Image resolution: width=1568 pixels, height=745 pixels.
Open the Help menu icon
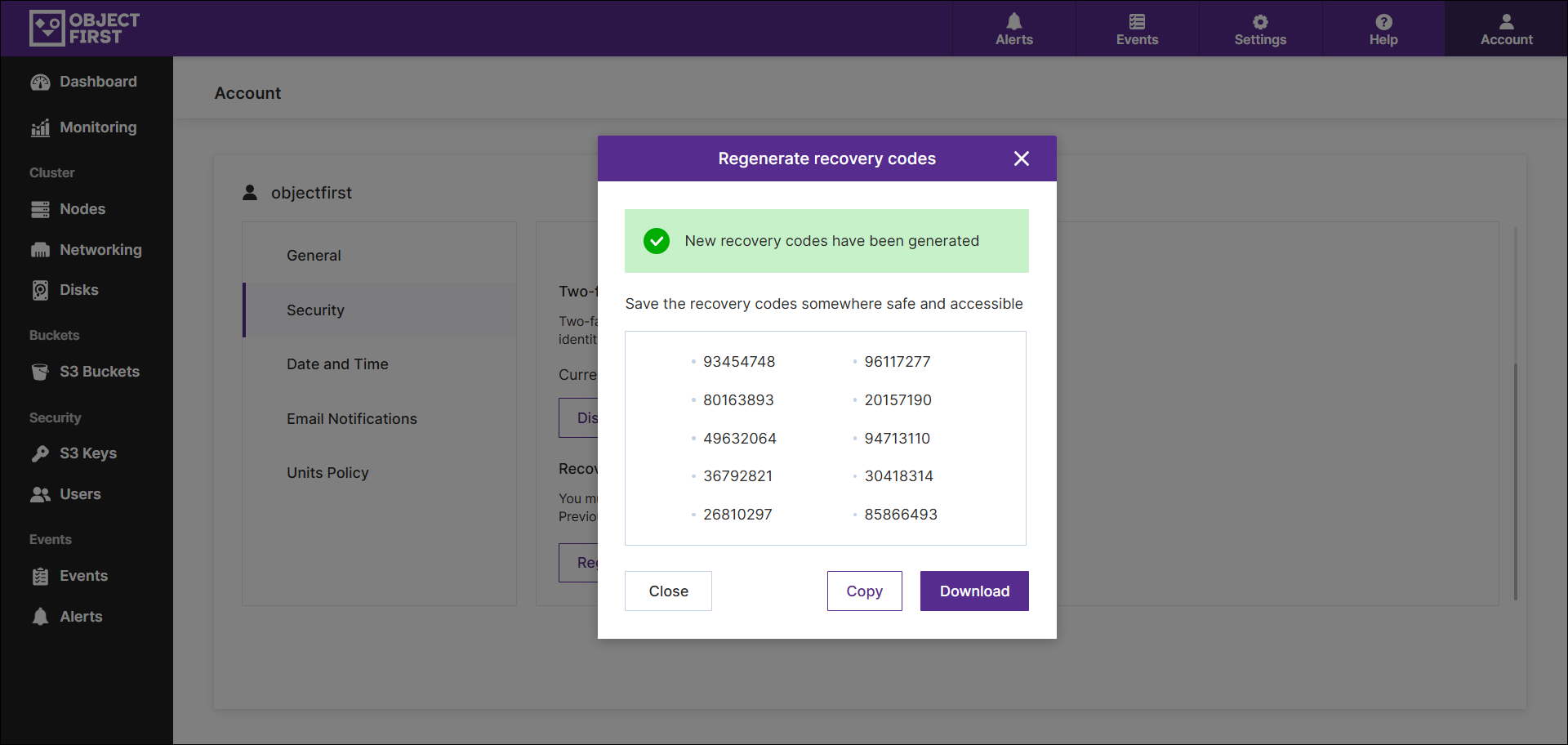click(1383, 29)
